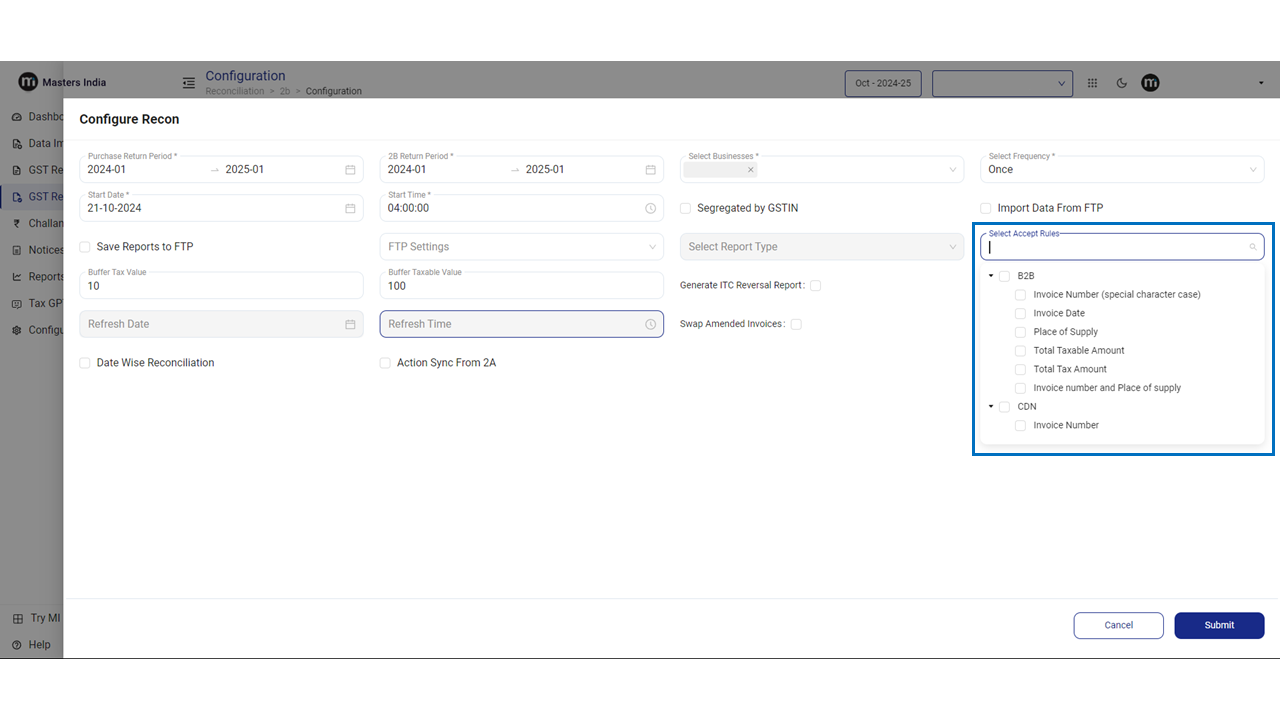Screen dimensions: 1280x720
Task: Collapse the B2B tree node
Action: [991, 276]
